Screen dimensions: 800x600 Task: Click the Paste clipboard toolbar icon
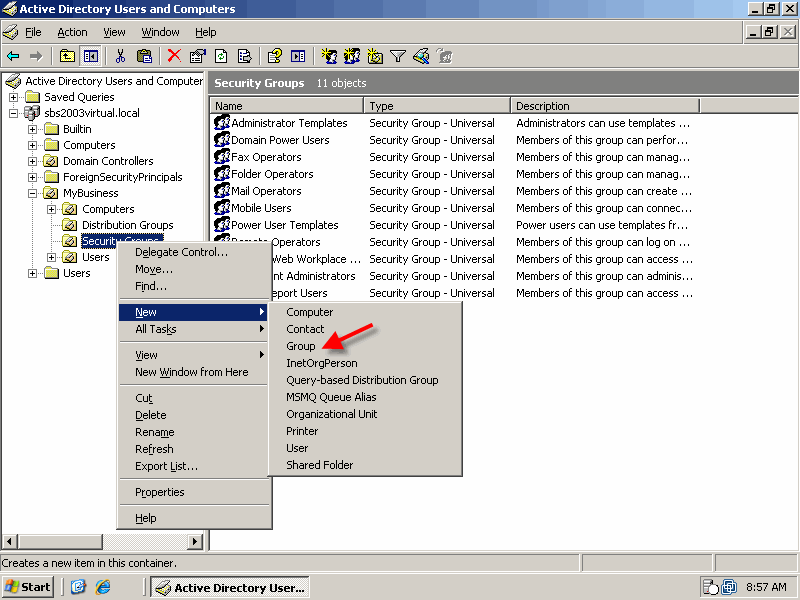click(x=144, y=56)
